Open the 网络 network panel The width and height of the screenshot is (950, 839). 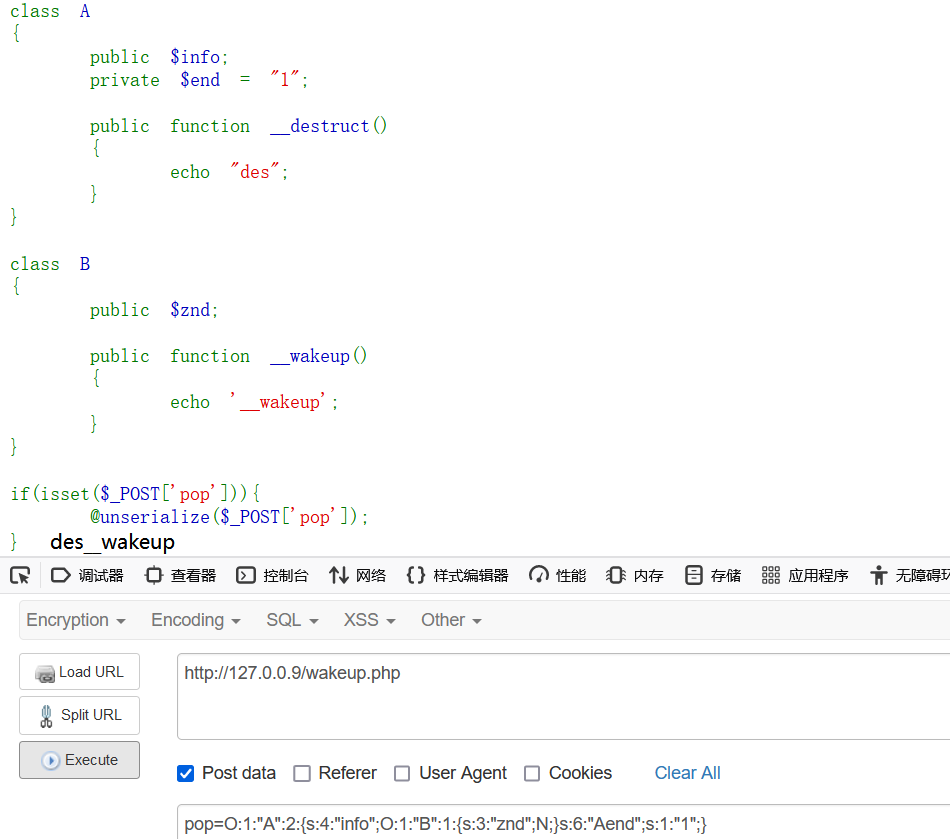click(357, 575)
